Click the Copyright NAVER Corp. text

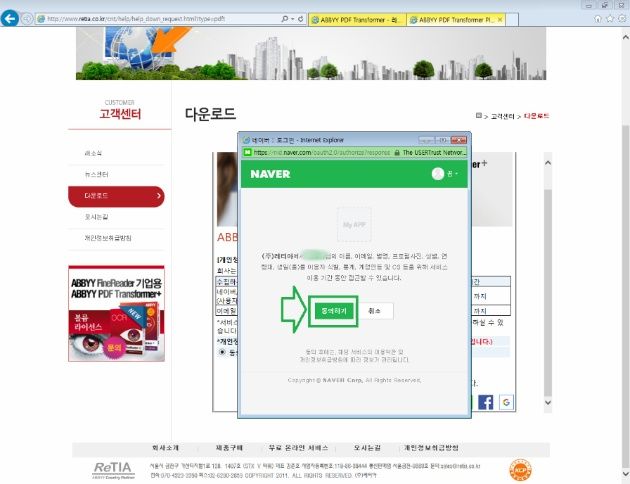click(x=354, y=380)
